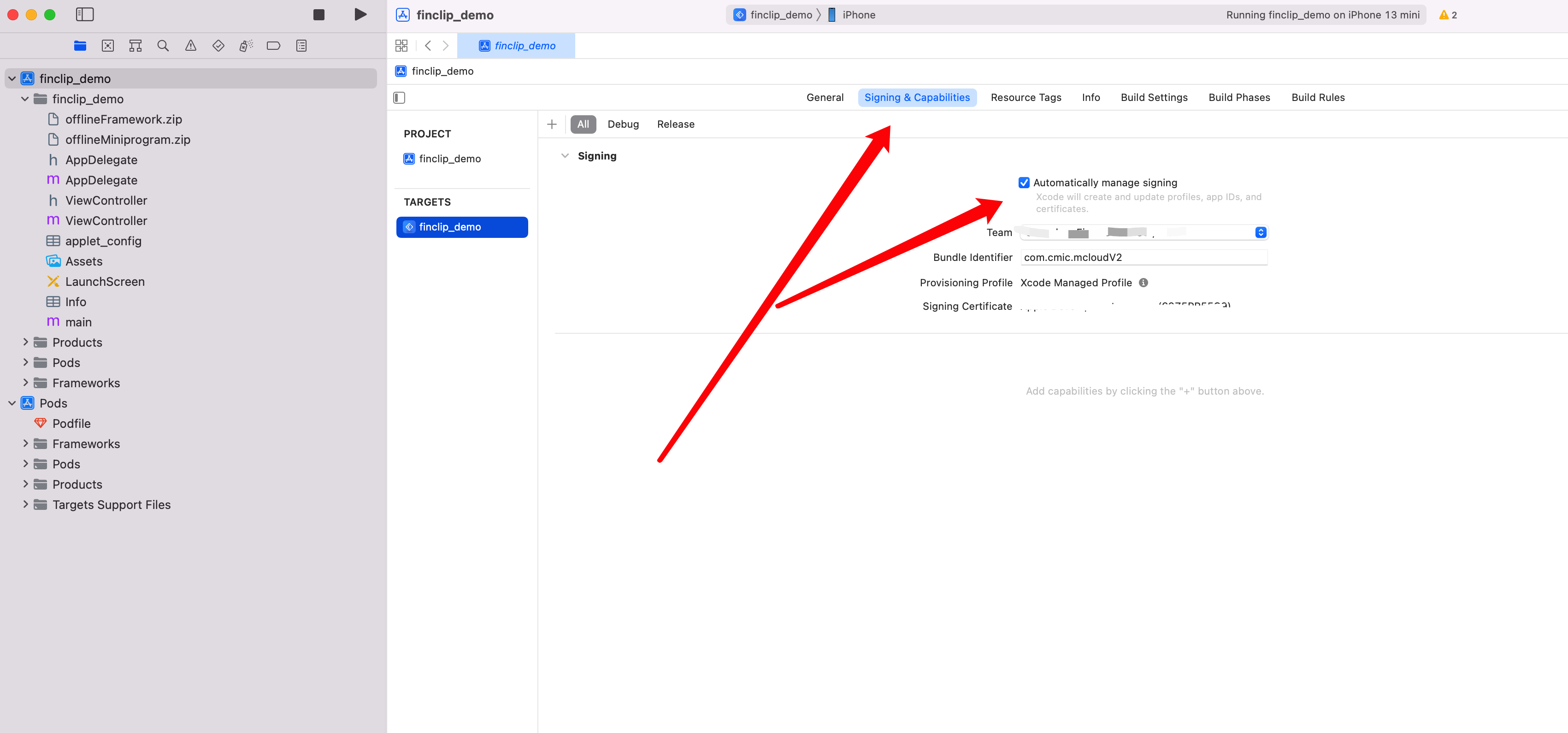Hide the project and targets list

[399, 97]
